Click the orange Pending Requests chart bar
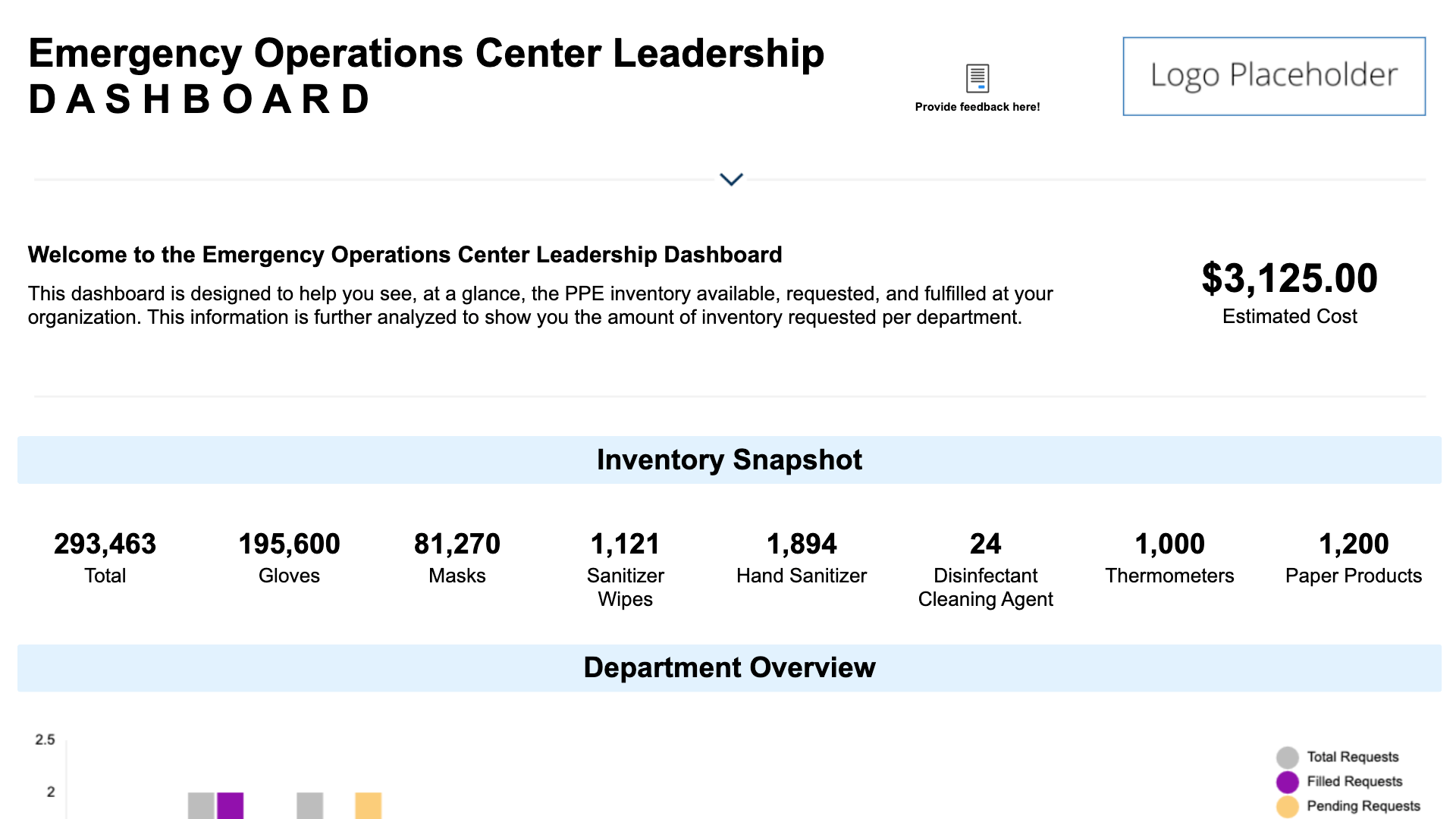This screenshot has height=819, width=1456. point(369,805)
